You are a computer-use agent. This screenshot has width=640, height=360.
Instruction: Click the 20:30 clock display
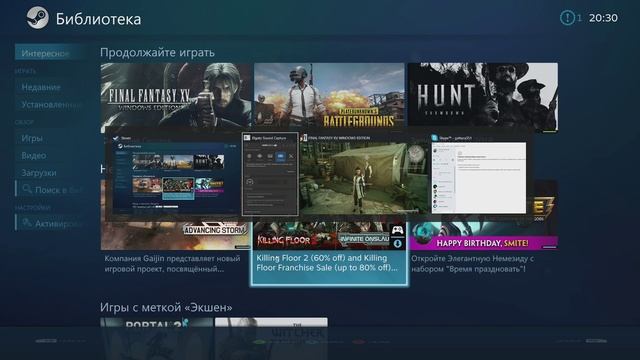point(603,18)
